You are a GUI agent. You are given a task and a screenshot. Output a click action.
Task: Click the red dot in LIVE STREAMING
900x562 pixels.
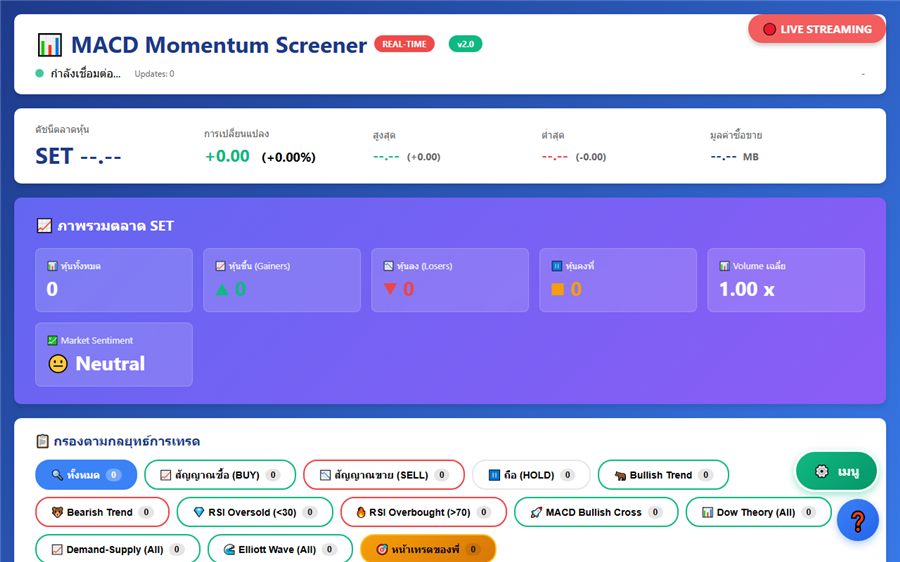[x=770, y=29]
